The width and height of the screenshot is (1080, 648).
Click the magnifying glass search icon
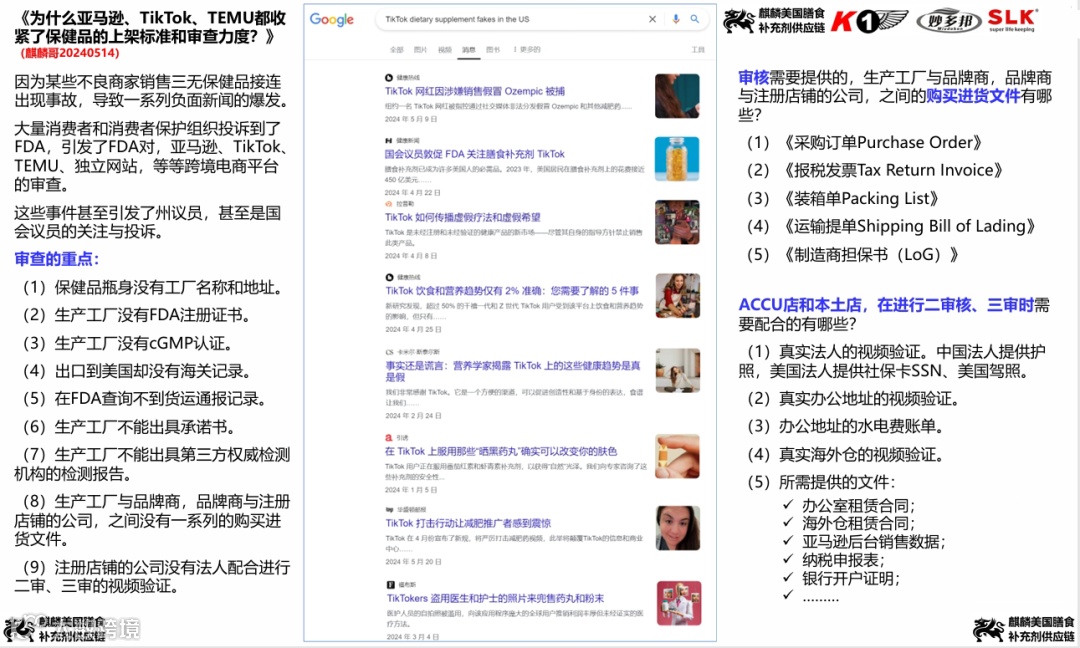695,19
